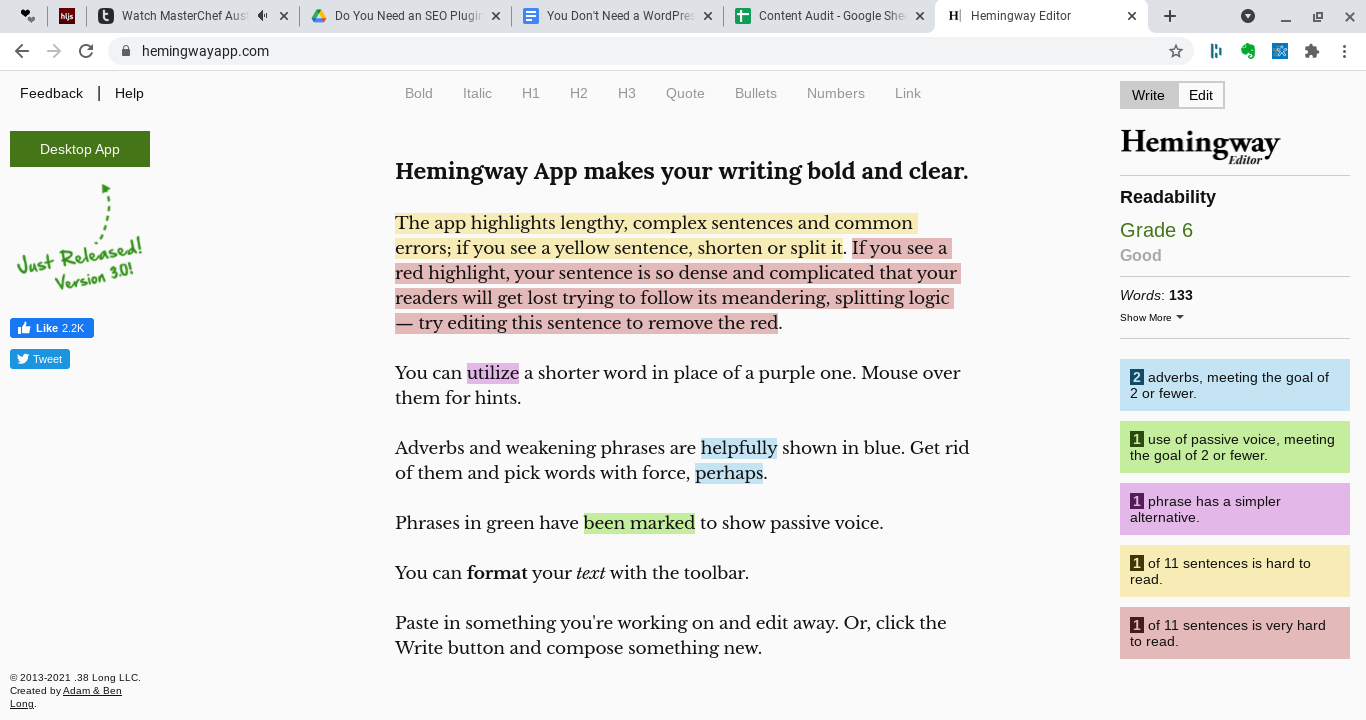
Task: Switch to Write mode
Action: coord(1148,95)
